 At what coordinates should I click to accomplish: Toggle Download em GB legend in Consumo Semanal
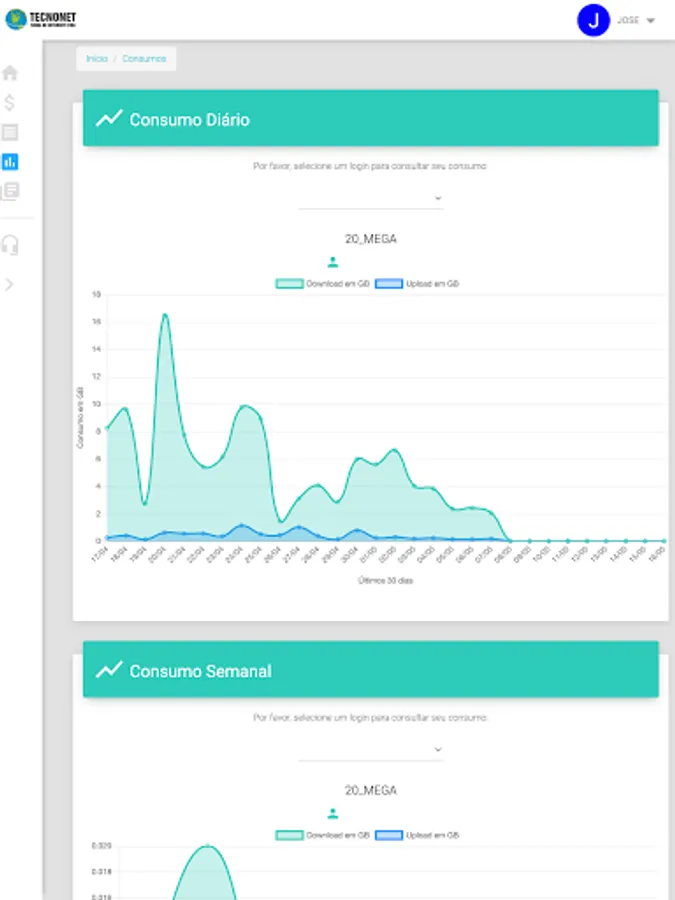323,835
